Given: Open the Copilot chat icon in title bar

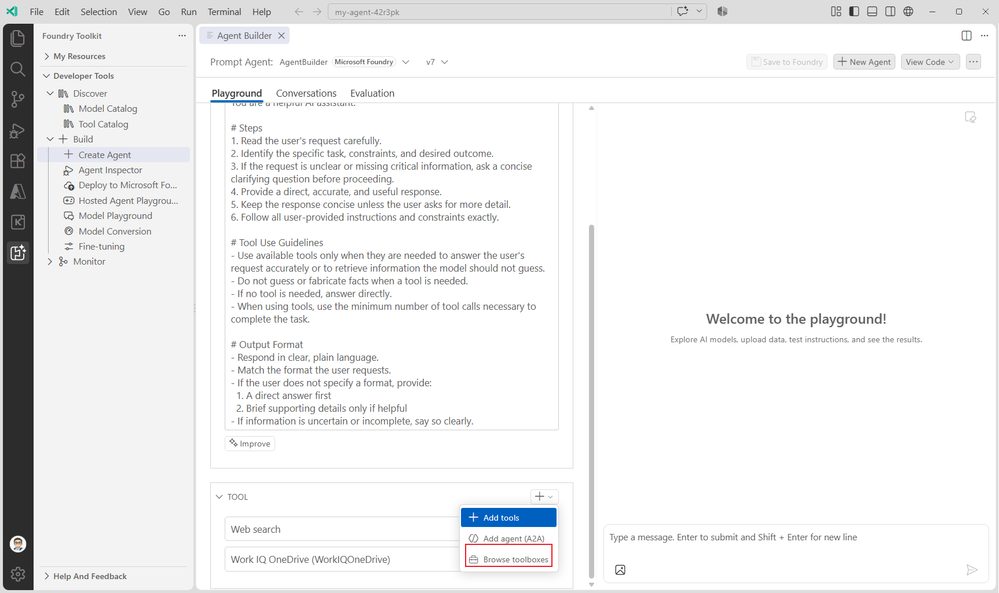Looking at the screenshot, I should [x=682, y=11].
